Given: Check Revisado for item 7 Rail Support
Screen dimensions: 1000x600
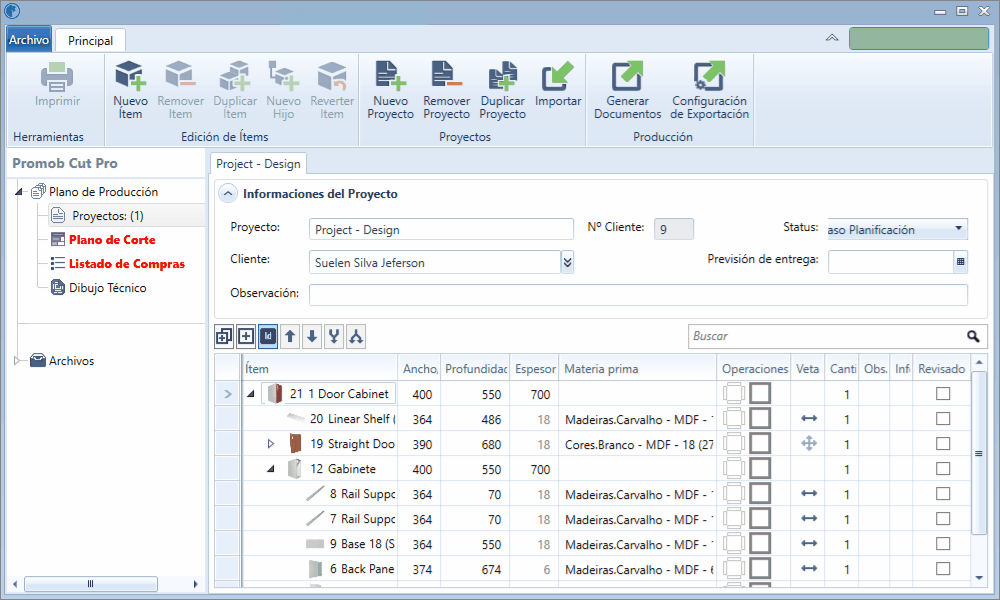Looking at the screenshot, I should click(x=943, y=518).
